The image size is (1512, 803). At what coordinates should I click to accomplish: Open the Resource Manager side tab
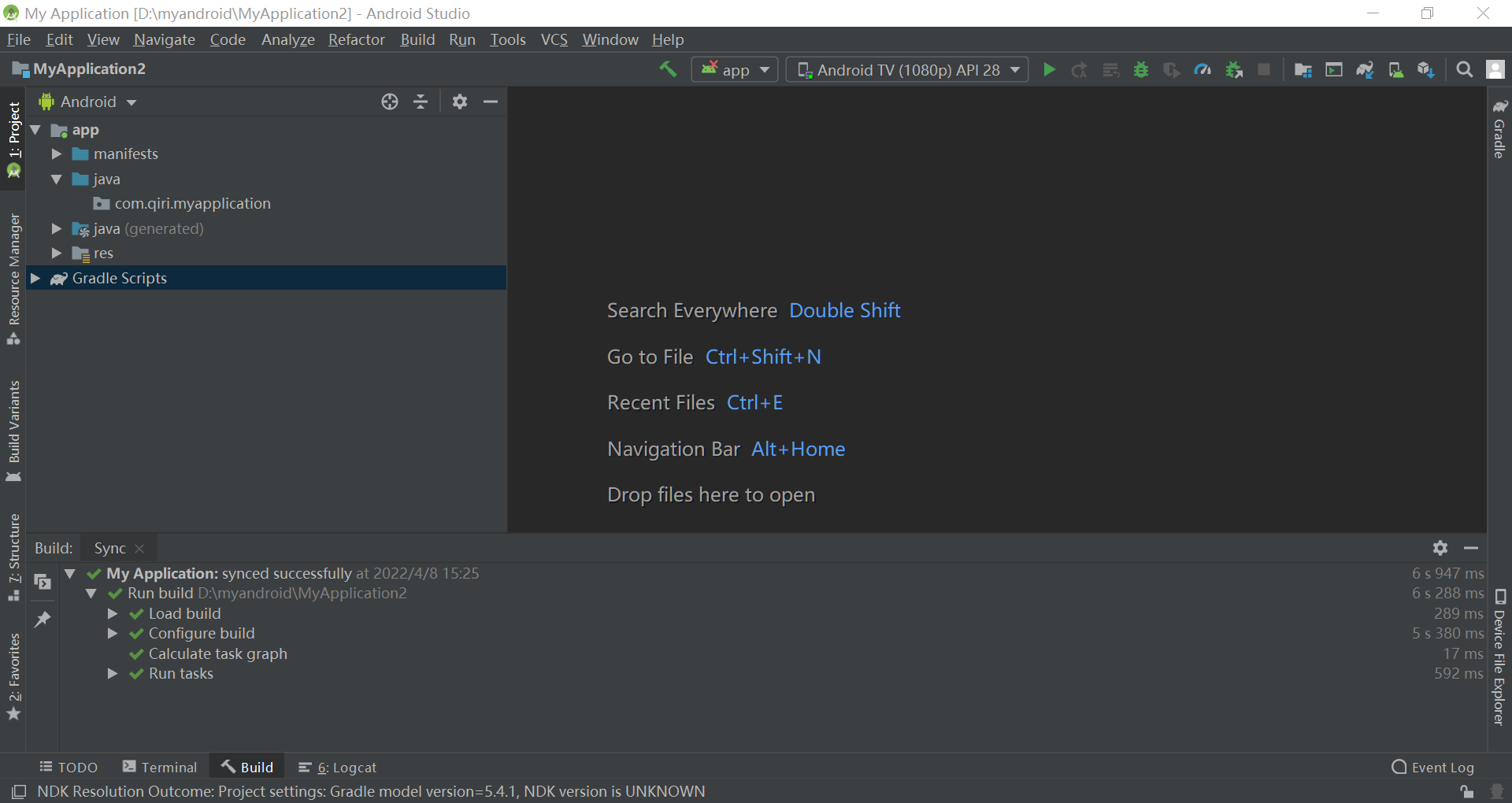[x=14, y=279]
